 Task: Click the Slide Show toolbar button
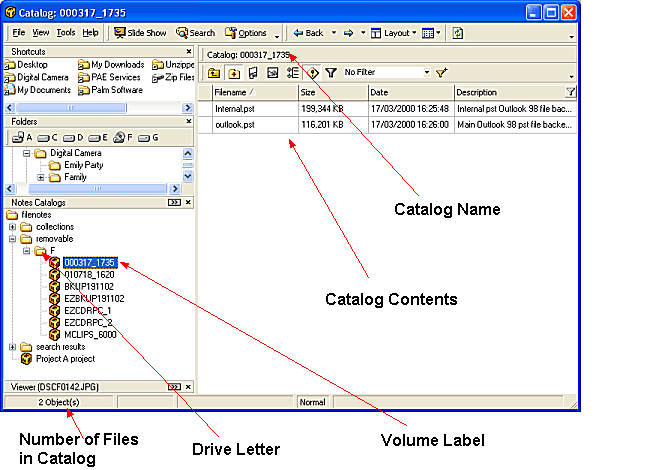click(140, 33)
